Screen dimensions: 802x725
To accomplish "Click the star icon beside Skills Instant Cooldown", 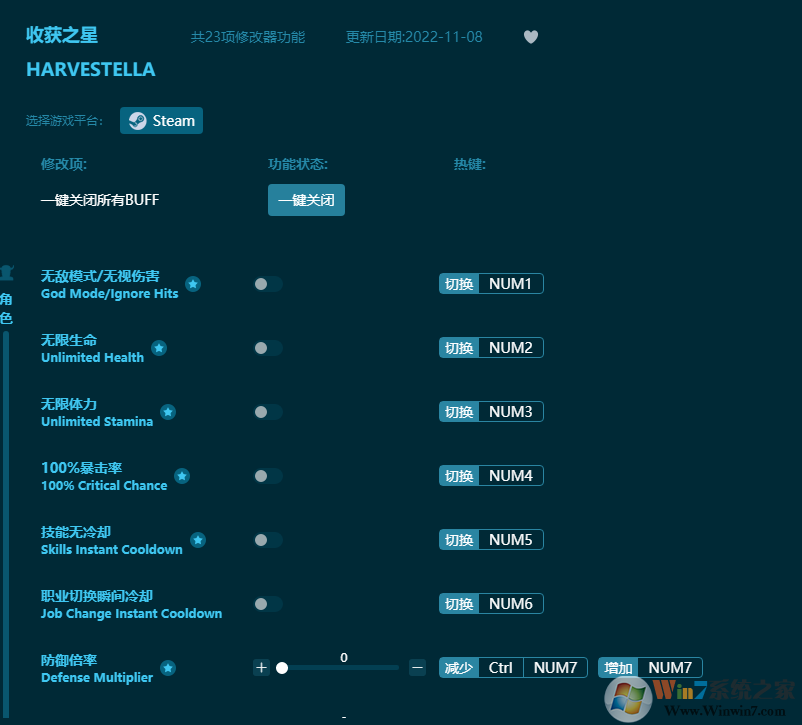I will (x=198, y=540).
